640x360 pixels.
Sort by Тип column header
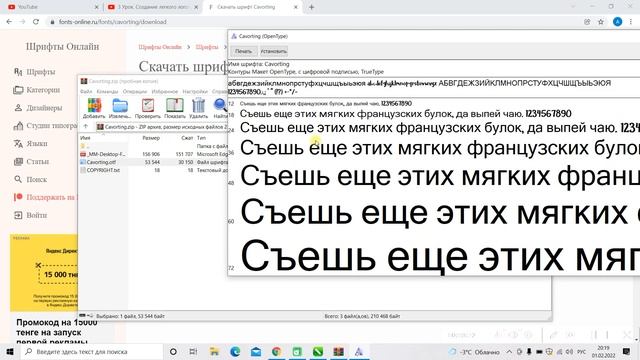point(202,138)
